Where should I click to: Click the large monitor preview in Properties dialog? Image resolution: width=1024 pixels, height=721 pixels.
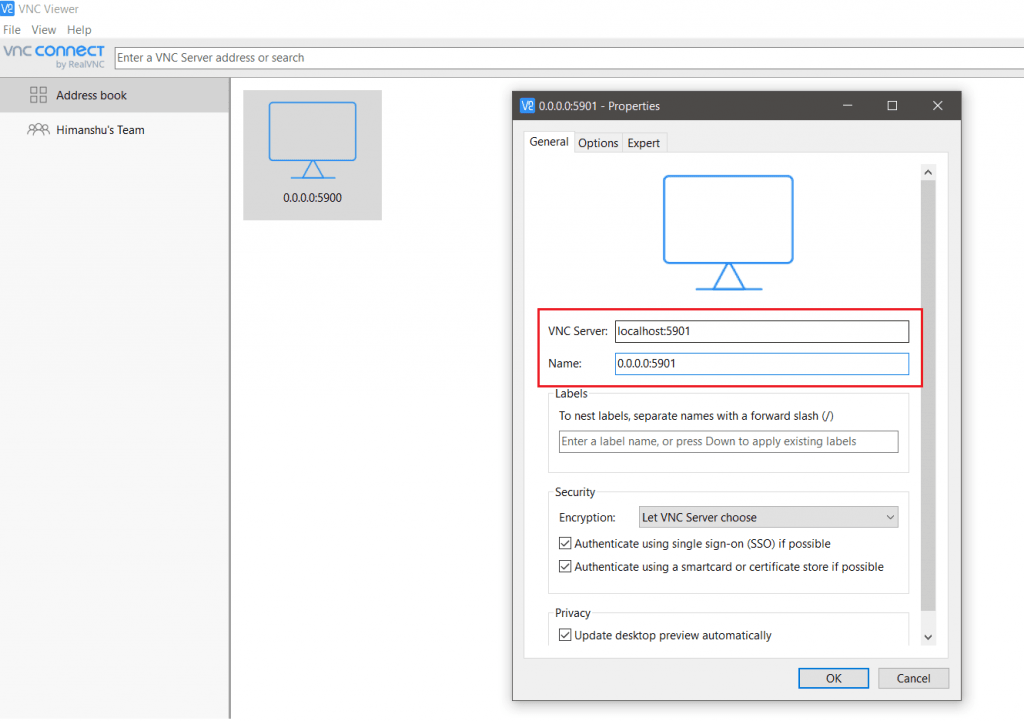pyautogui.click(x=728, y=232)
